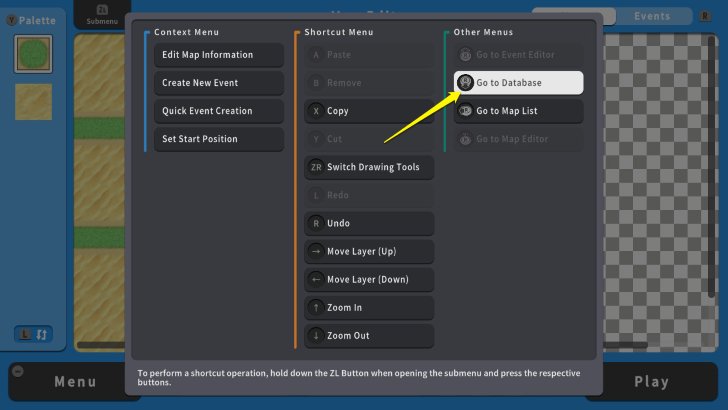The image size is (728, 410).
Task: Click Move Layer (Down)
Action: coord(369,279)
